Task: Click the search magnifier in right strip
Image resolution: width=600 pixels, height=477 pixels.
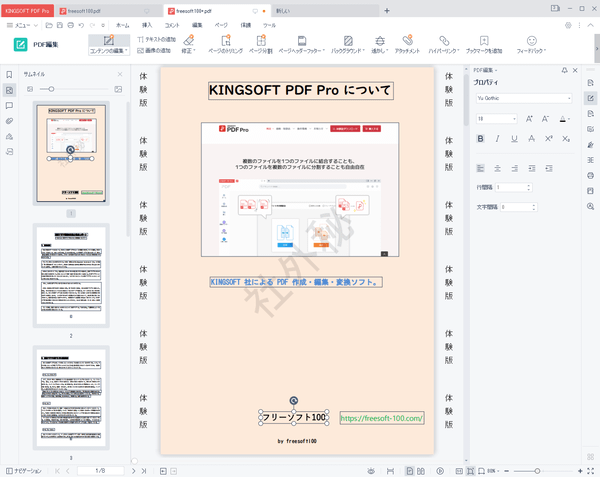Action: click(x=590, y=207)
